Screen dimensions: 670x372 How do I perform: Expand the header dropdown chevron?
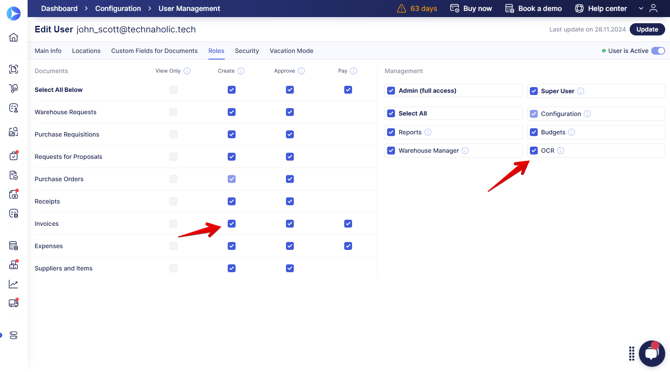(x=641, y=9)
